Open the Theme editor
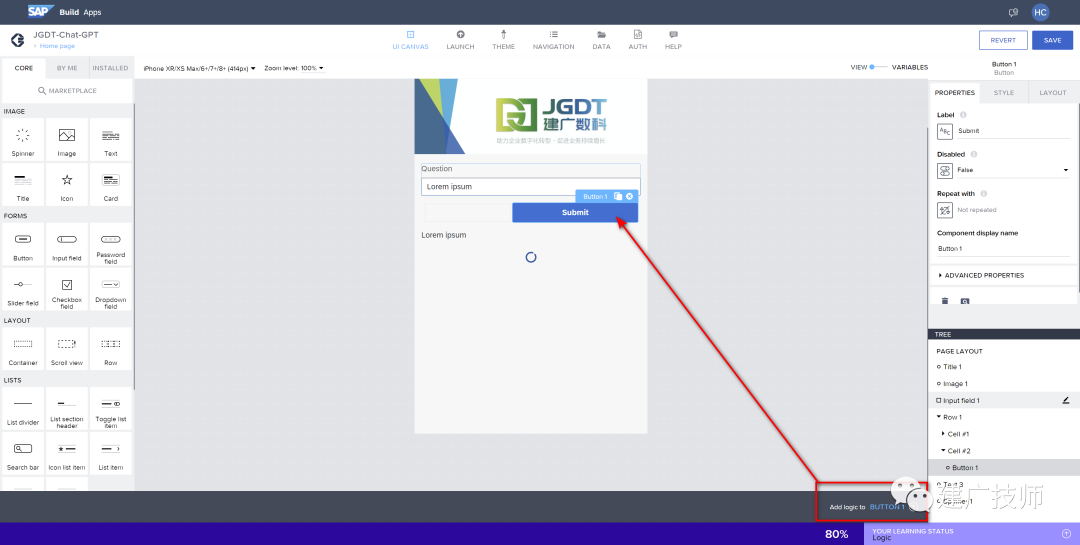The image size is (1080, 545). (x=503, y=40)
